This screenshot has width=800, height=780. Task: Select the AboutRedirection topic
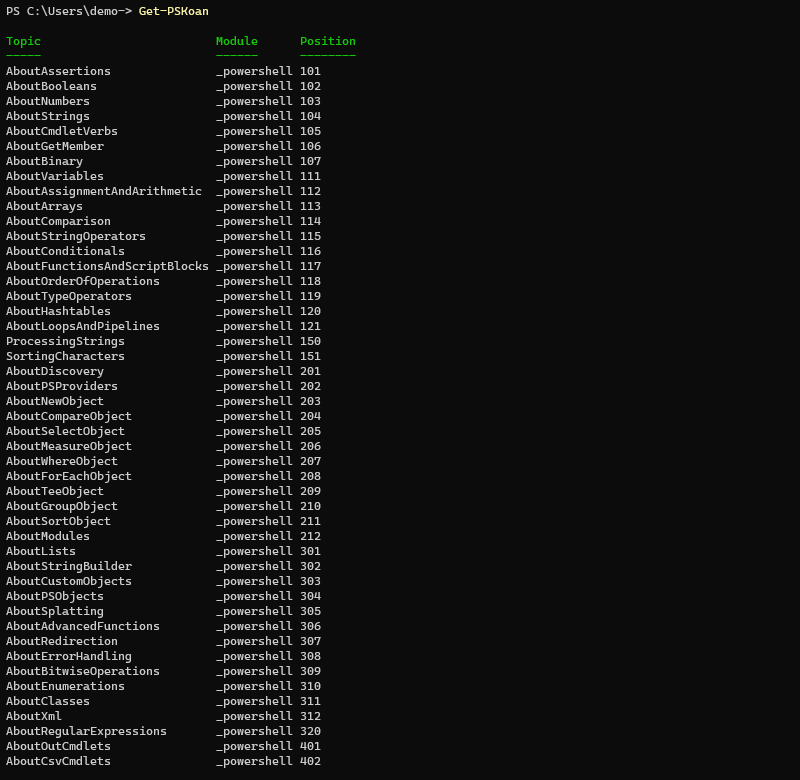point(62,641)
